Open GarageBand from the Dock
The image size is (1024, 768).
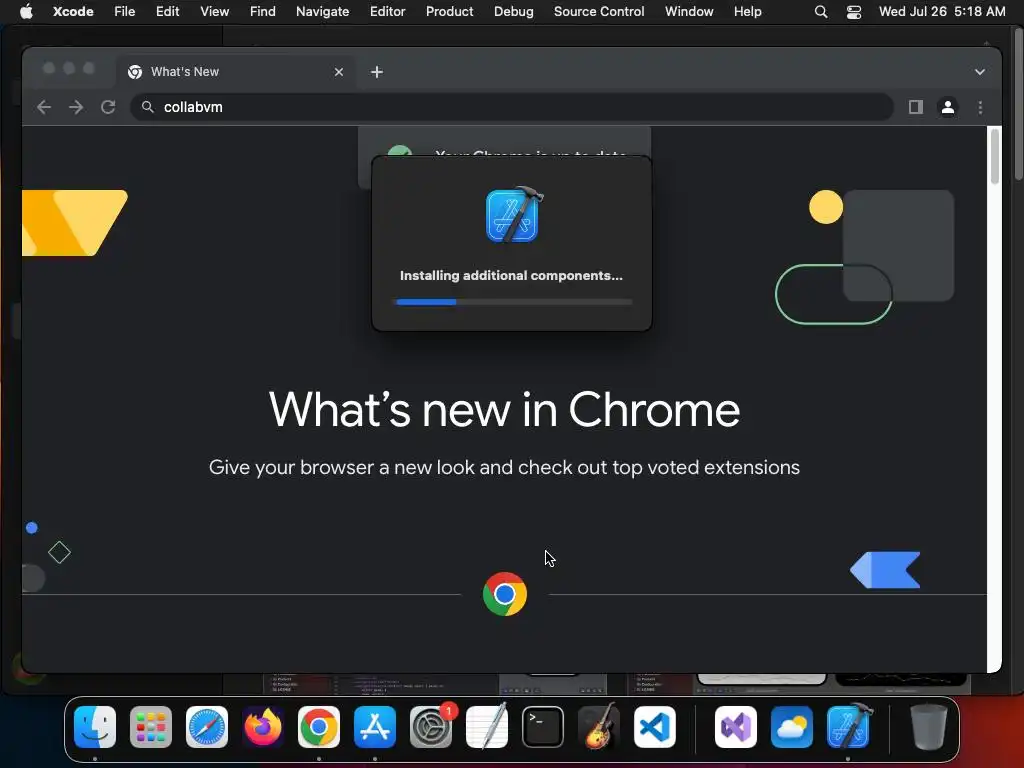599,727
